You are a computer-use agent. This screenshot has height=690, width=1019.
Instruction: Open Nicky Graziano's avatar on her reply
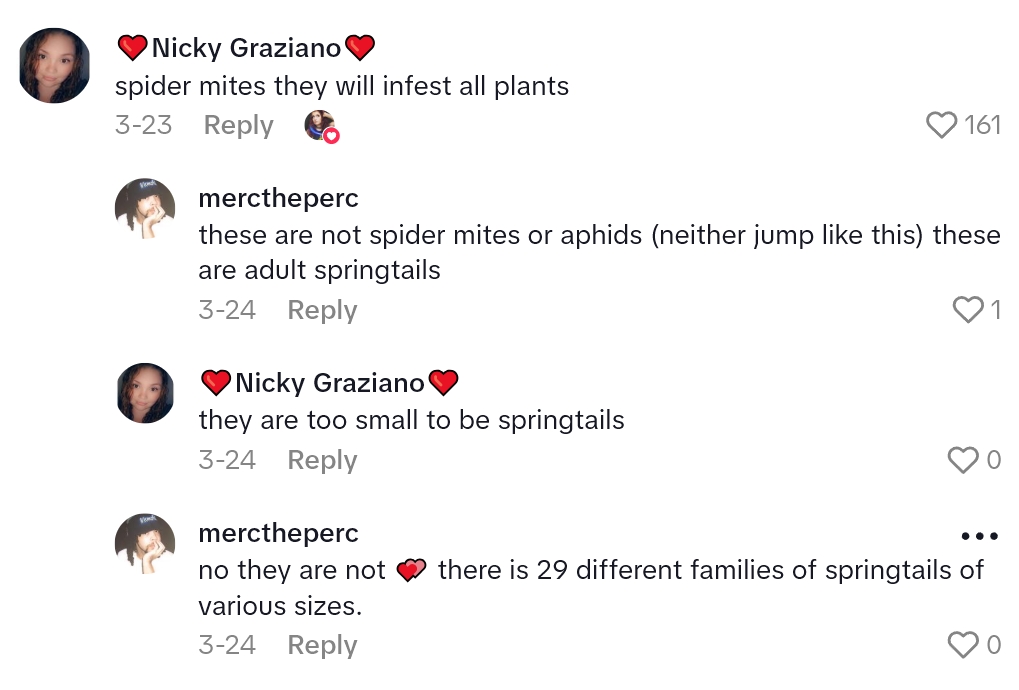click(x=146, y=393)
